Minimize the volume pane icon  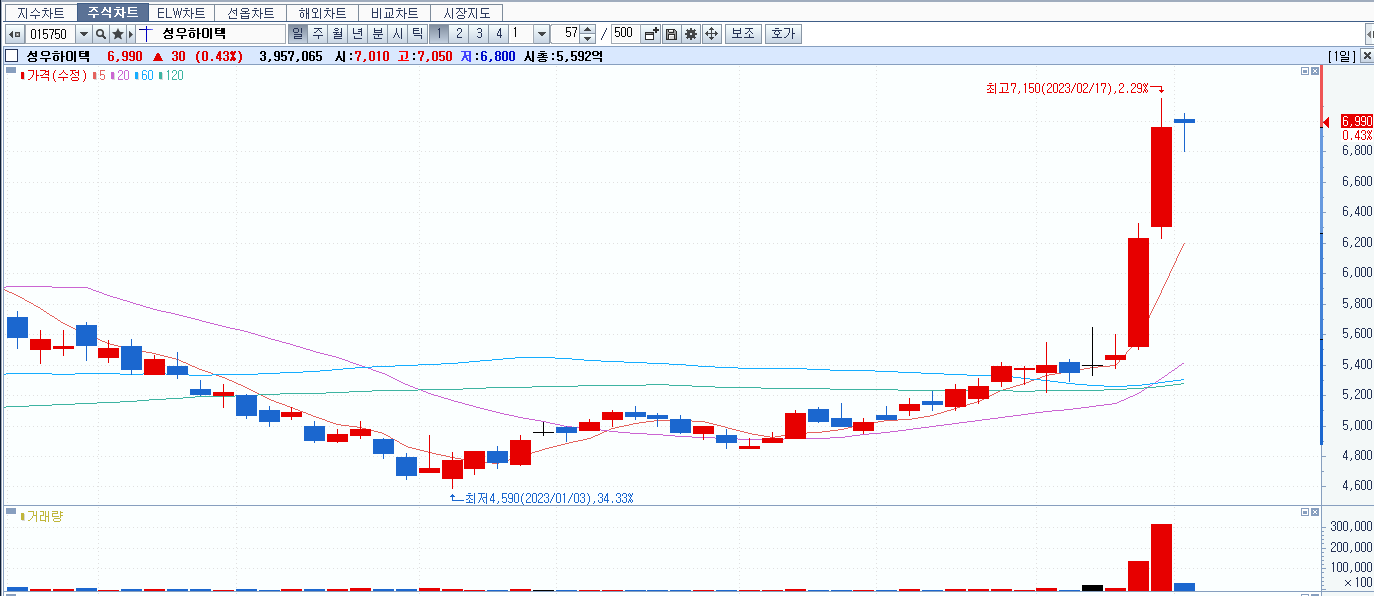coord(1304,512)
